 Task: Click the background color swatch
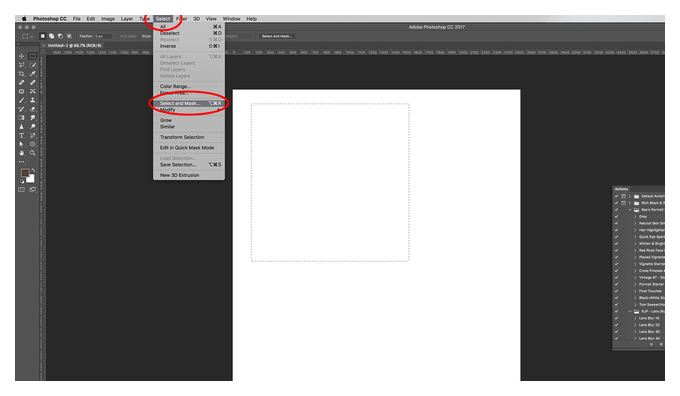[x=31, y=179]
